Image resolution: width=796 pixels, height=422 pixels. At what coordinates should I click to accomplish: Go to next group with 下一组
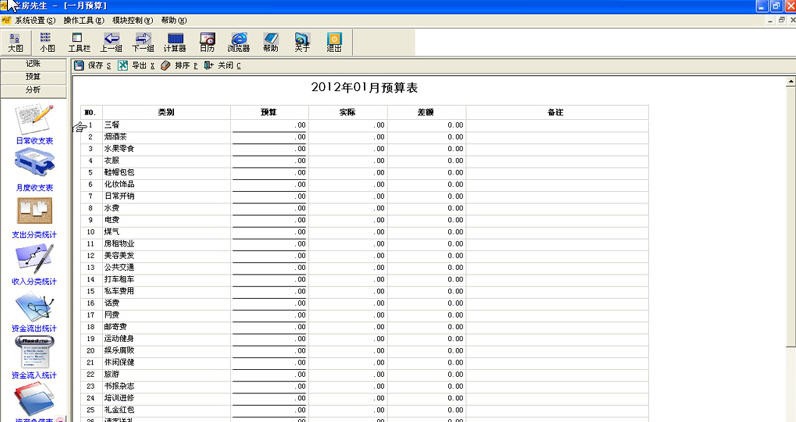tap(143, 42)
